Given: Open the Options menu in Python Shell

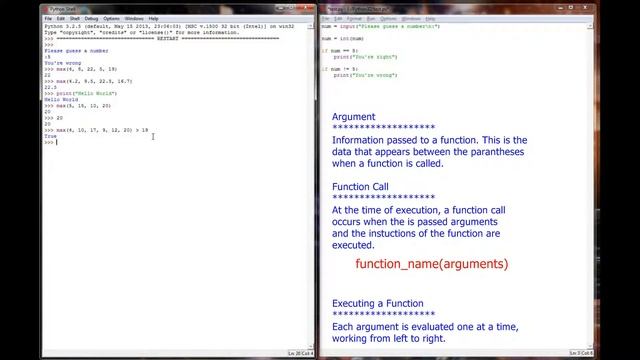Looking at the screenshot, I should point(111,19).
